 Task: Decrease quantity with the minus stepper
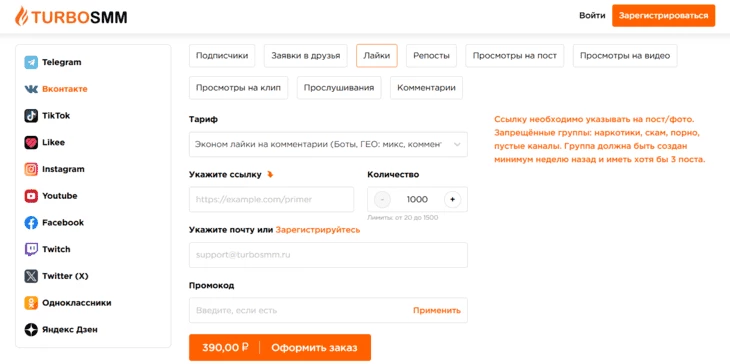[x=382, y=200]
